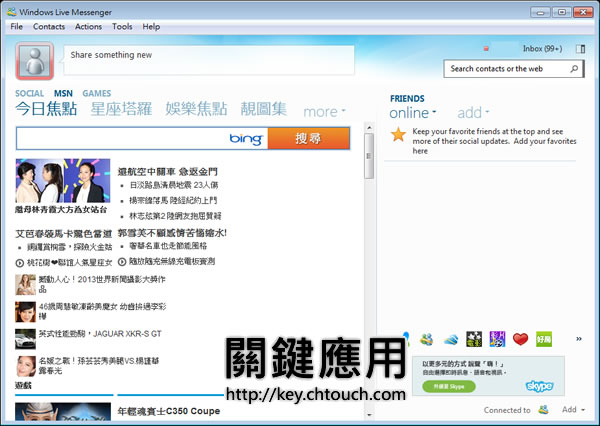Image resolution: width=600 pixels, height=426 pixels.
Task: Select the 今日焦點 tab
Action: (x=46, y=109)
